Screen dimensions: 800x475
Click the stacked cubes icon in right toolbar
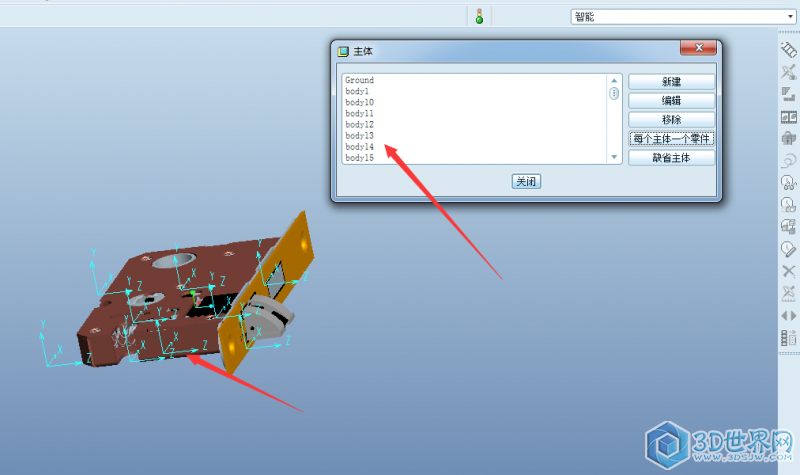788,227
